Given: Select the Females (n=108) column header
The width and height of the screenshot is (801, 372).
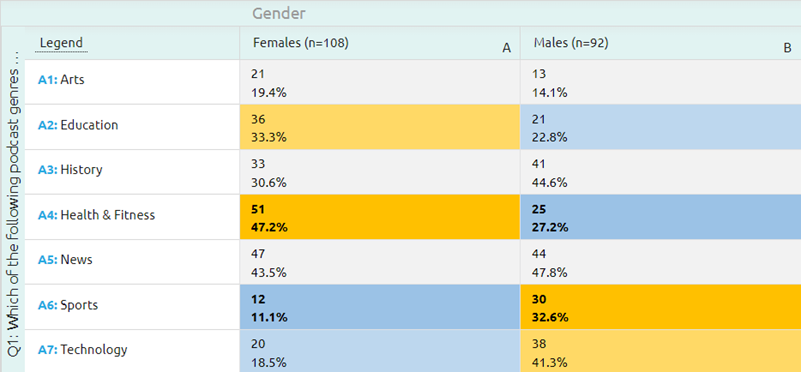Looking at the screenshot, I should [x=380, y=43].
